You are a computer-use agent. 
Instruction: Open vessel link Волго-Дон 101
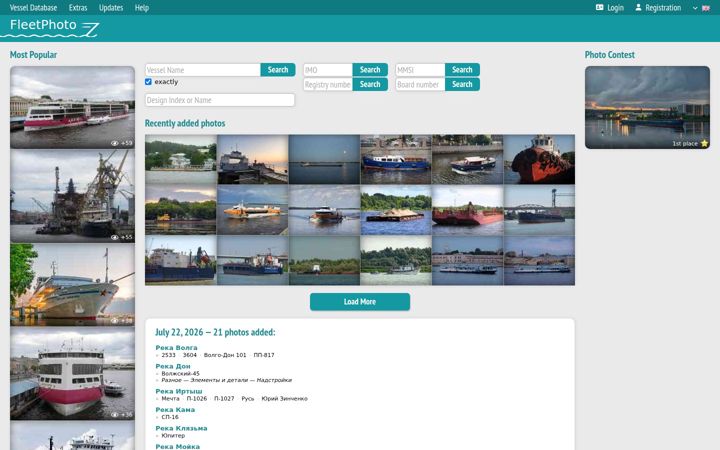[225, 355]
